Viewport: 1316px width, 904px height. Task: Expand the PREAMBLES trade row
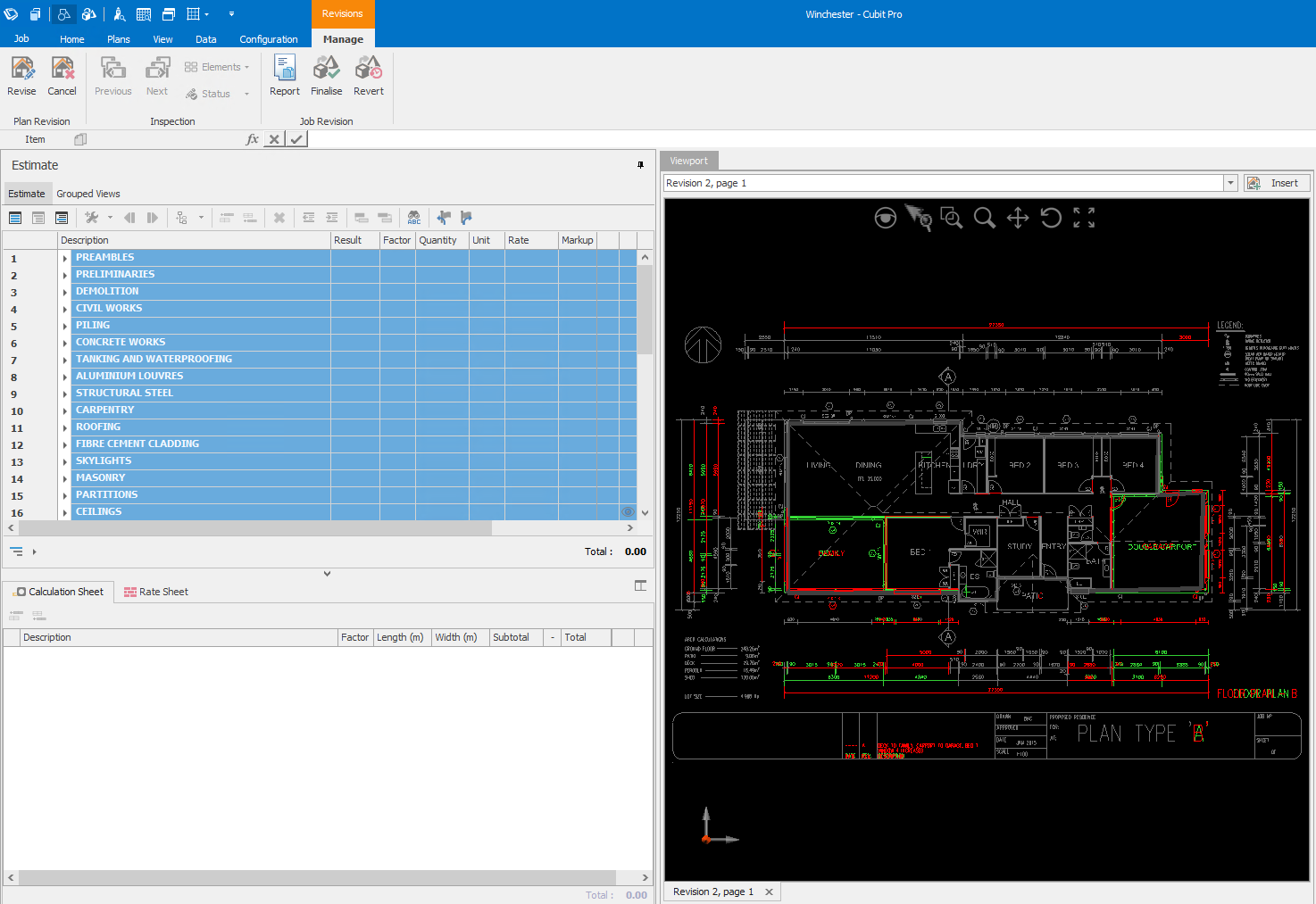tap(65, 258)
